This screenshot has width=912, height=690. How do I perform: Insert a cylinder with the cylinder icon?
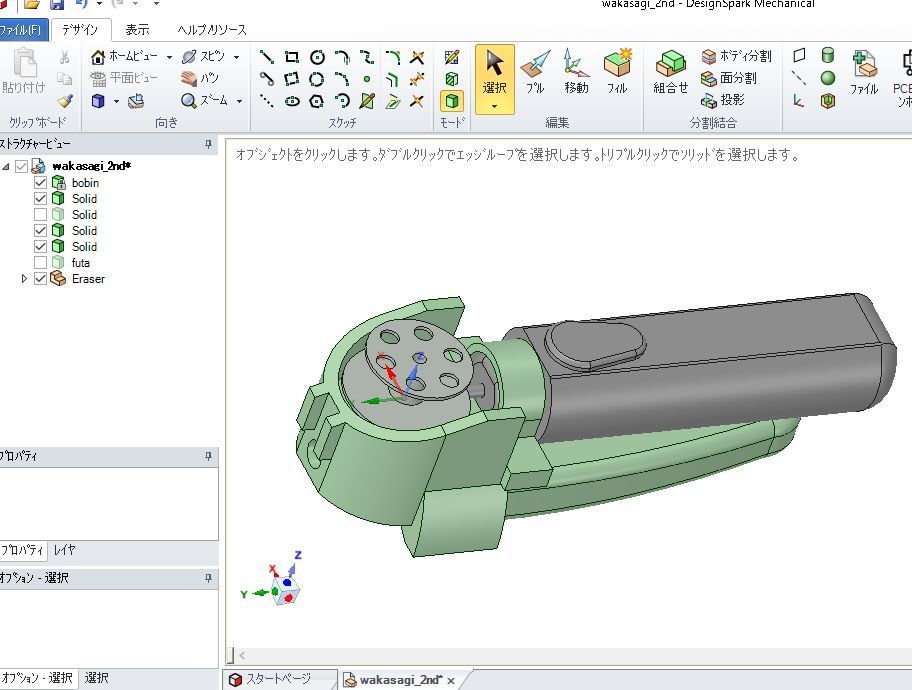[x=827, y=56]
